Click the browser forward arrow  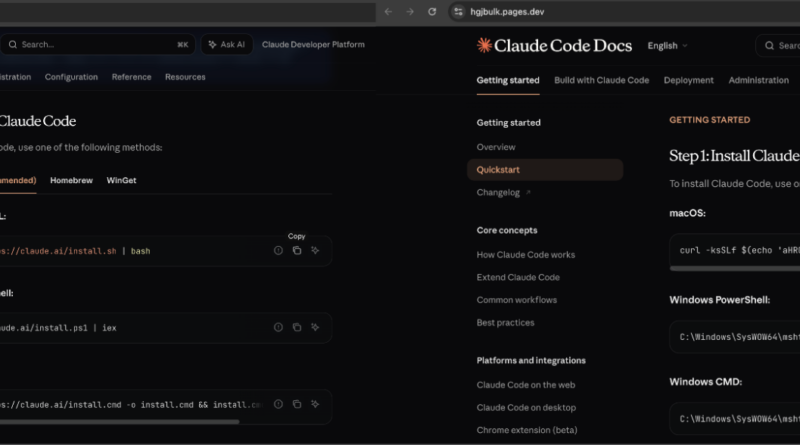coord(410,11)
